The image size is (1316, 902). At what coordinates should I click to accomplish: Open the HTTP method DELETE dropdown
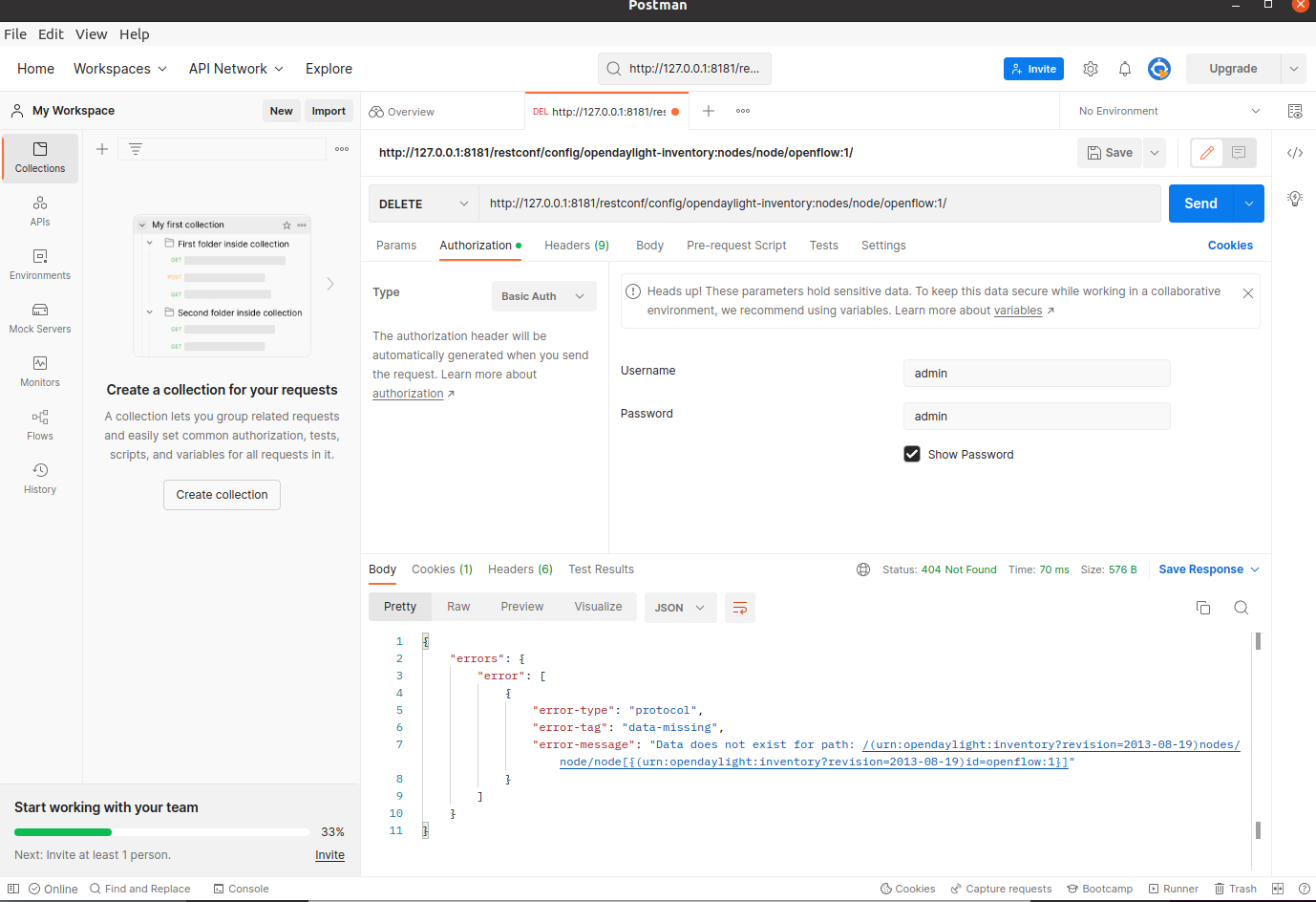click(423, 204)
